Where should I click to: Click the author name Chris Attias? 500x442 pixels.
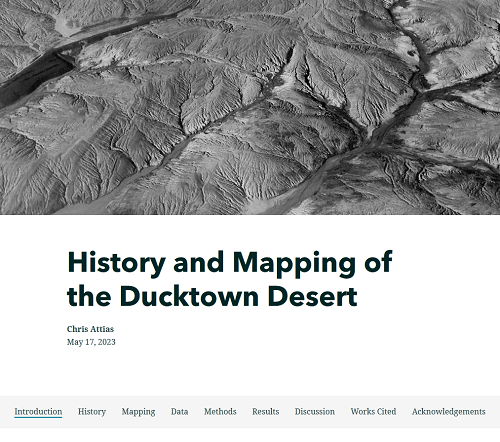point(90,329)
